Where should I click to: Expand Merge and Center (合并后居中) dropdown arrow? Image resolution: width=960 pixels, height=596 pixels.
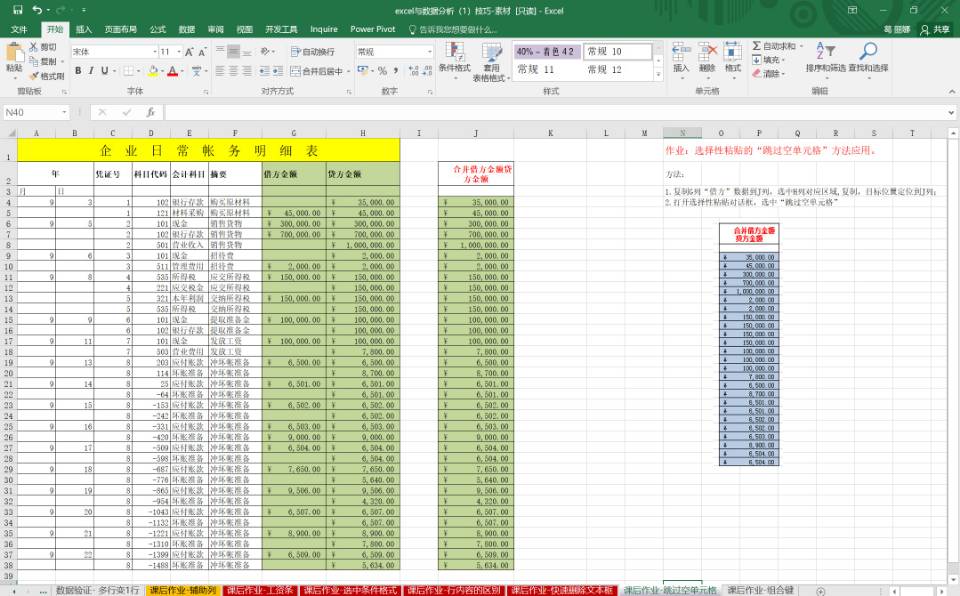click(348, 72)
